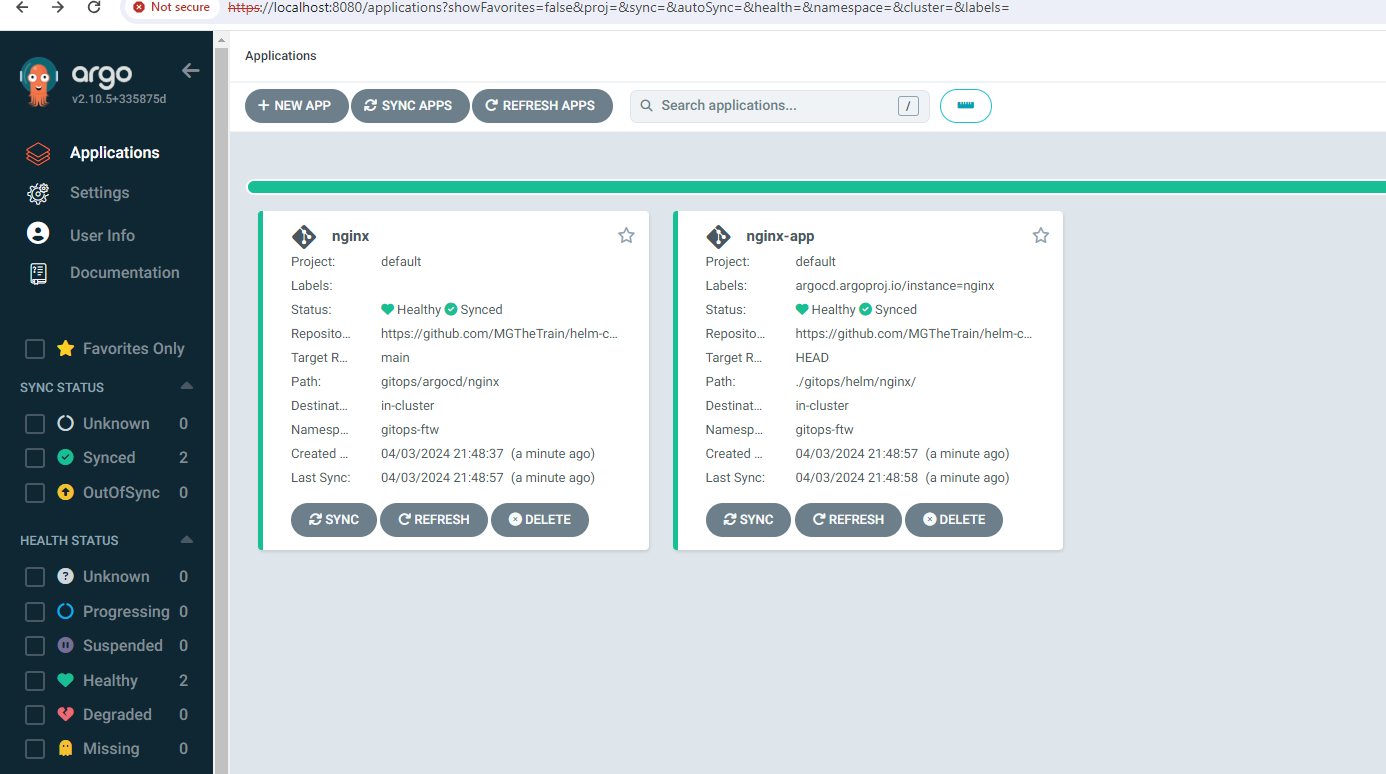Favorite the nginx-app application with star
Image resolution: width=1386 pixels, height=774 pixels.
pyautogui.click(x=1041, y=236)
